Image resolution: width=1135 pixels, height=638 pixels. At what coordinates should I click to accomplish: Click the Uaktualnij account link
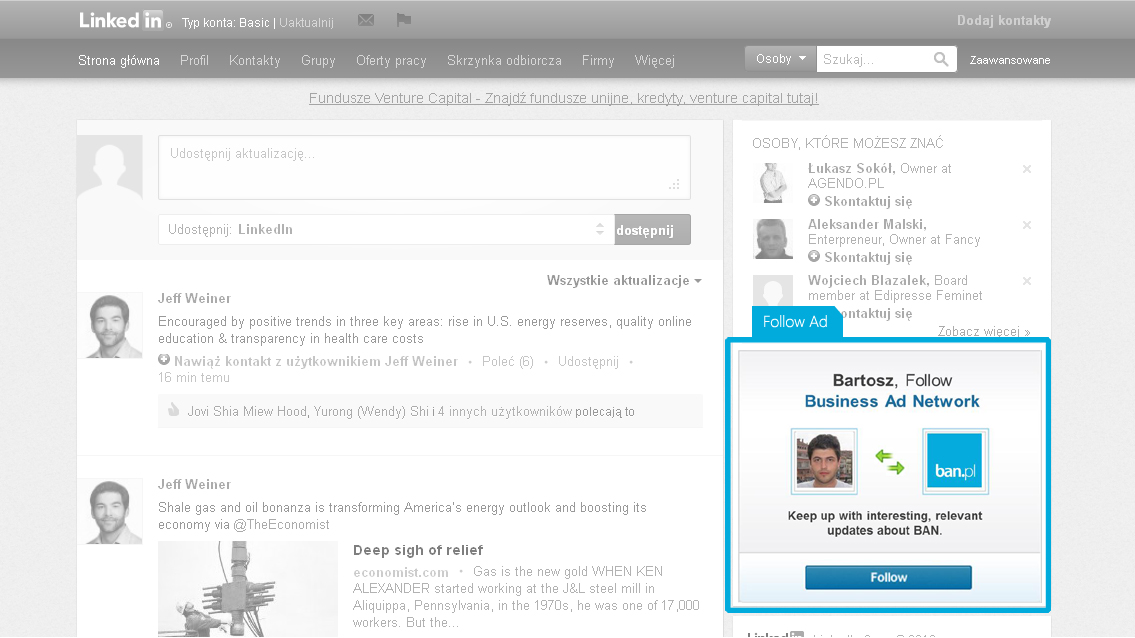pyautogui.click(x=306, y=22)
